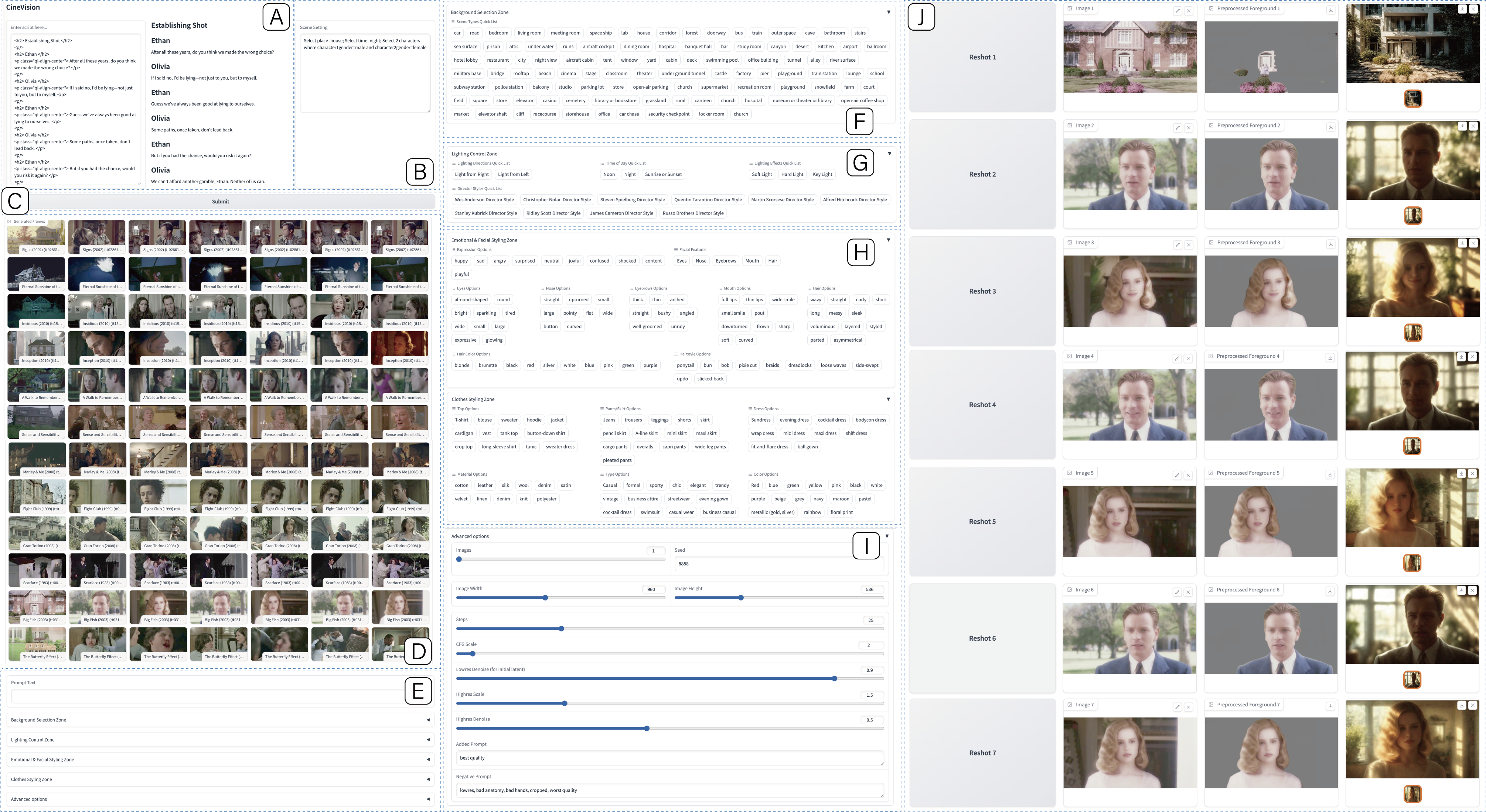Click the edit pencil icon for Image 5
This screenshot has width=1486, height=812.
pos(1177,475)
